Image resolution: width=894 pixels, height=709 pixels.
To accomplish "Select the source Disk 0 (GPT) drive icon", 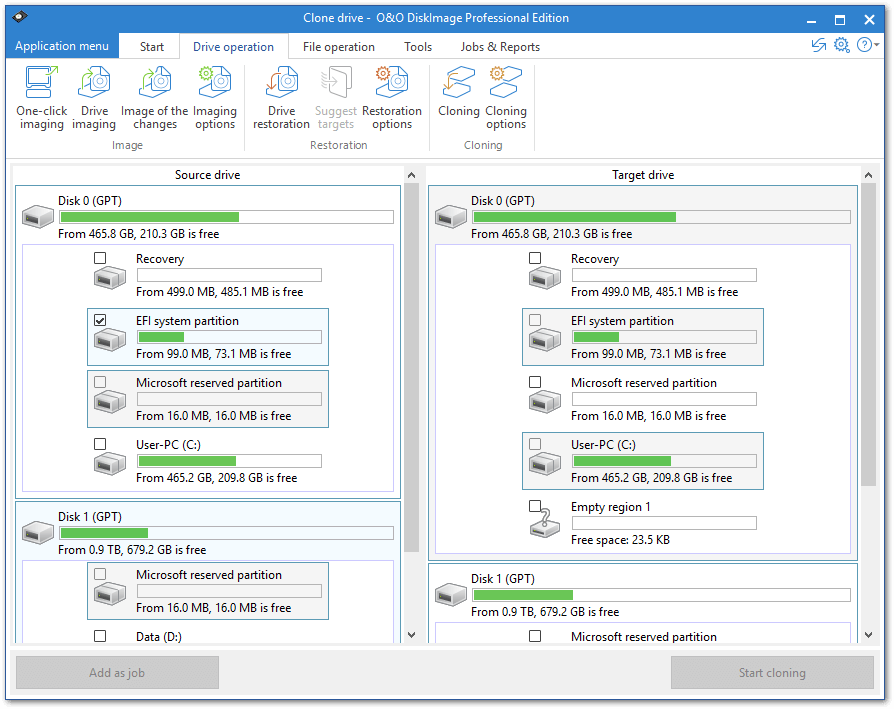I will (x=38, y=217).
